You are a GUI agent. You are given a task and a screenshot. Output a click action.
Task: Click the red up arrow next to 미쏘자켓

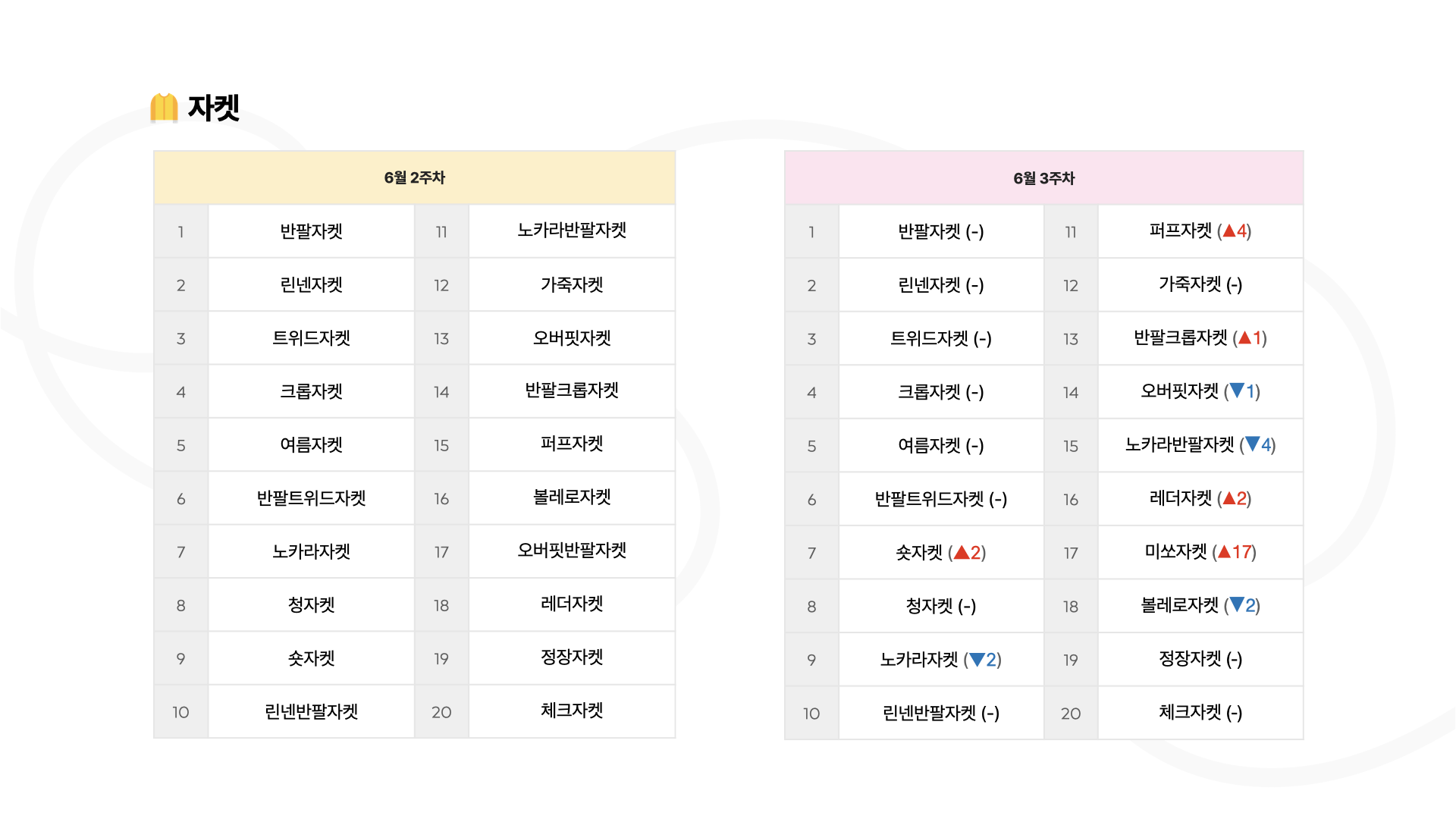pos(1224,552)
